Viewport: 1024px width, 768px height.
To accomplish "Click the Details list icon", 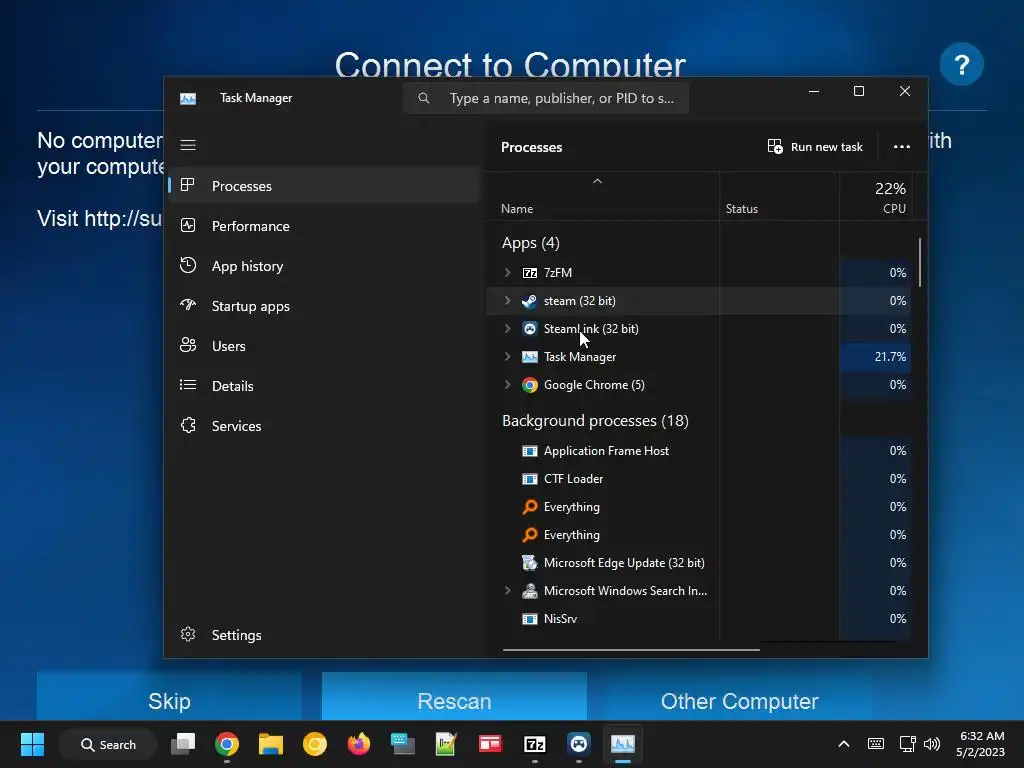I will point(188,385).
